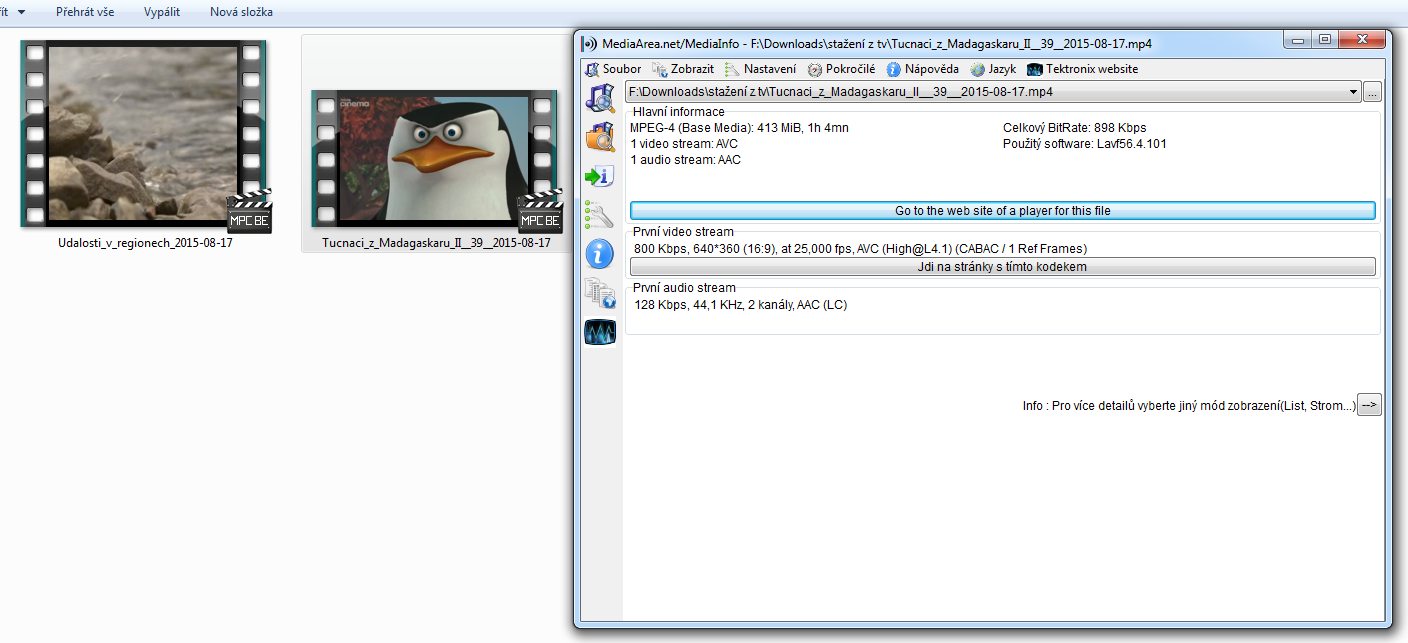Screen dimensions: 1408x643
Task: Click 'Jdi na stránky s tímto kodekem' button
Action: pyautogui.click(x=1002, y=267)
